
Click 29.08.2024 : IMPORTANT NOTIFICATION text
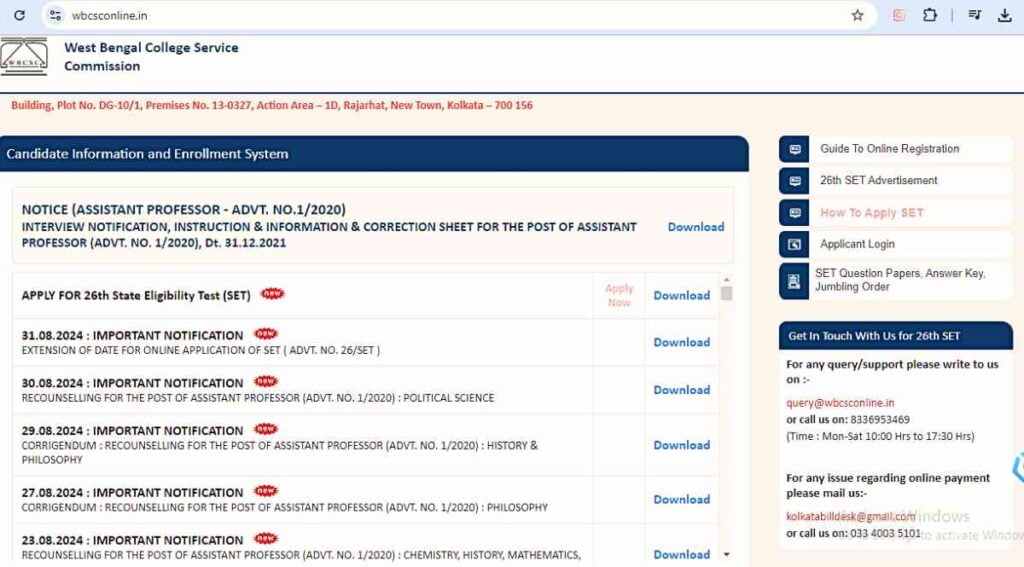point(132,431)
